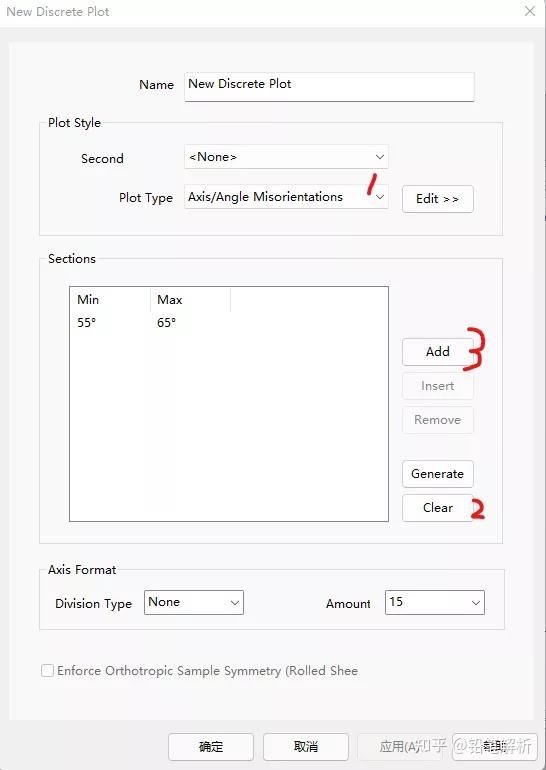Select the 55° Min cell in Sections list
The height and width of the screenshot is (770, 546).
click(x=86, y=323)
